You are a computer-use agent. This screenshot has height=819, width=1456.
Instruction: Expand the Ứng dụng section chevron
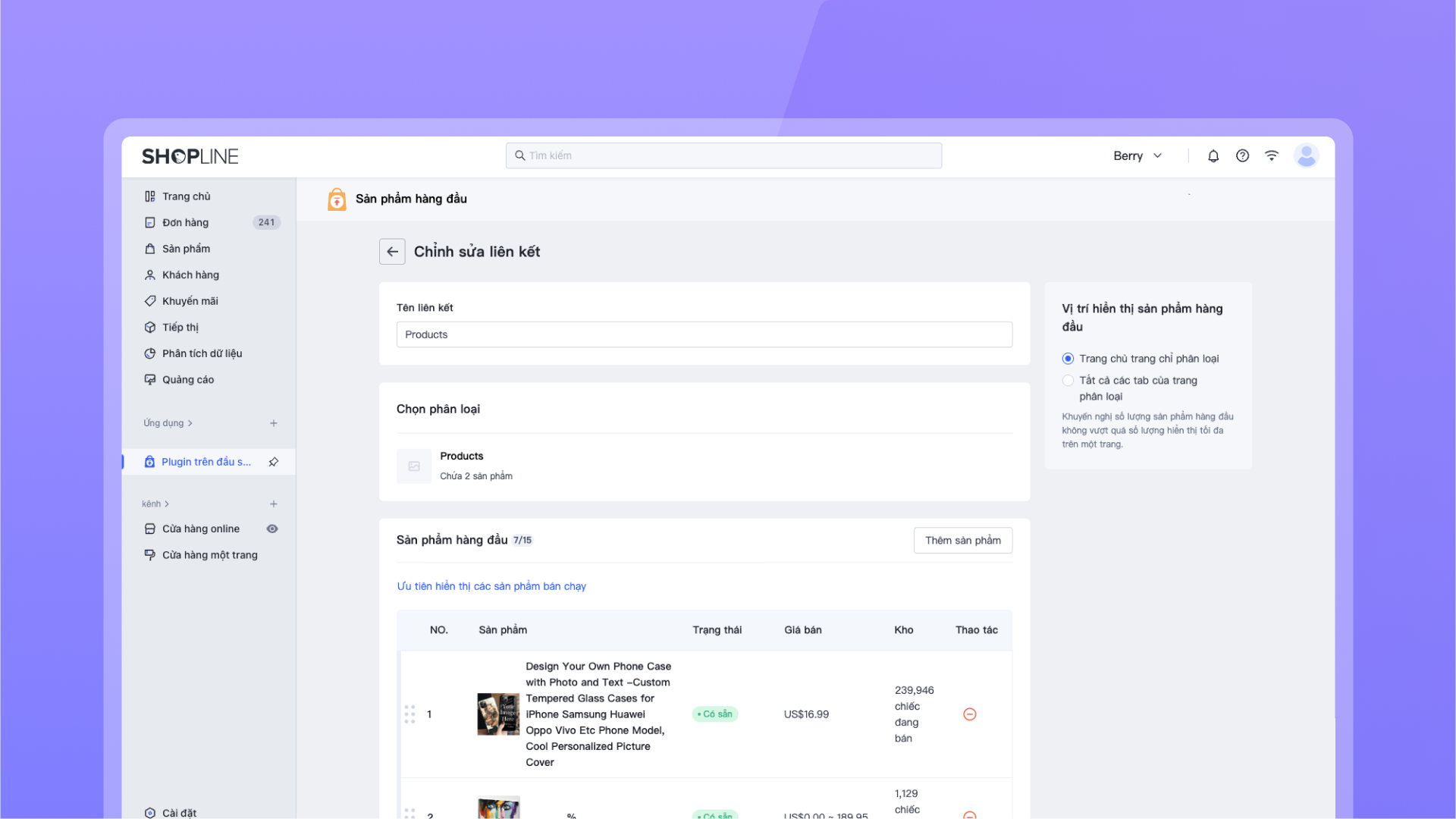pos(190,423)
